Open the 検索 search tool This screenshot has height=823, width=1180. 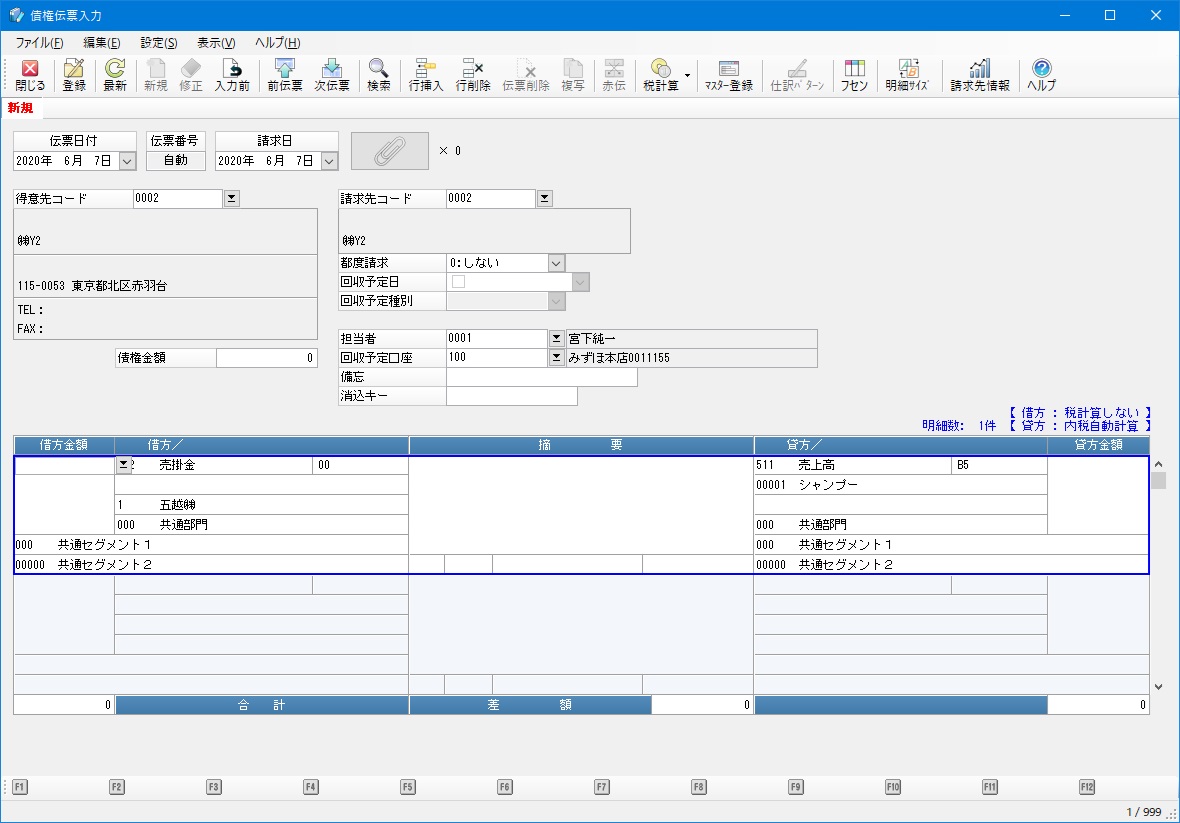click(x=379, y=75)
